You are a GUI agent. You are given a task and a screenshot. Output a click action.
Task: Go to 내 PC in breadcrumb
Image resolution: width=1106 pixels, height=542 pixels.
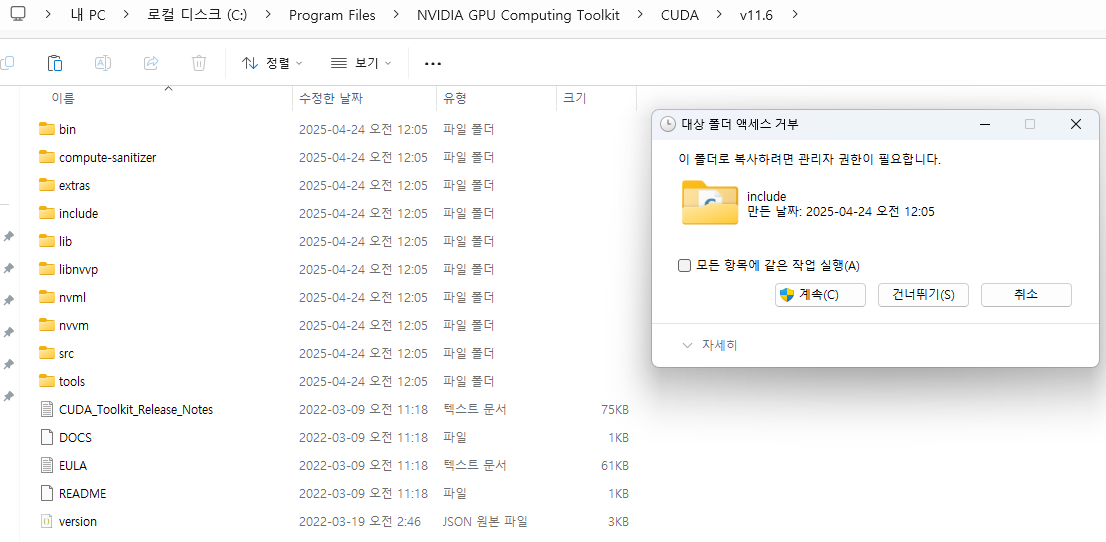pyautogui.click(x=88, y=15)
